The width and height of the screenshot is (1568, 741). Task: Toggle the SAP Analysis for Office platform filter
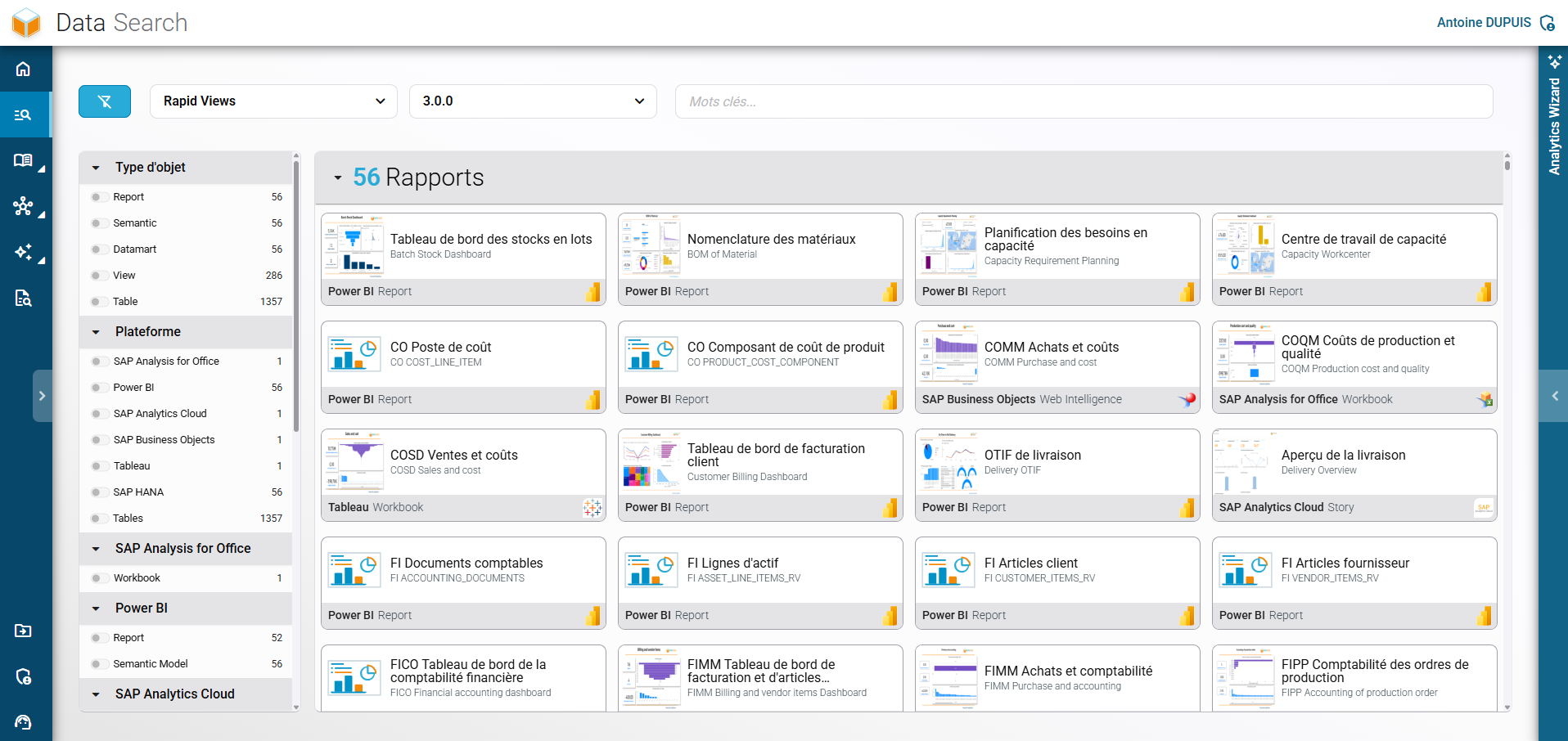coord(100,362)
